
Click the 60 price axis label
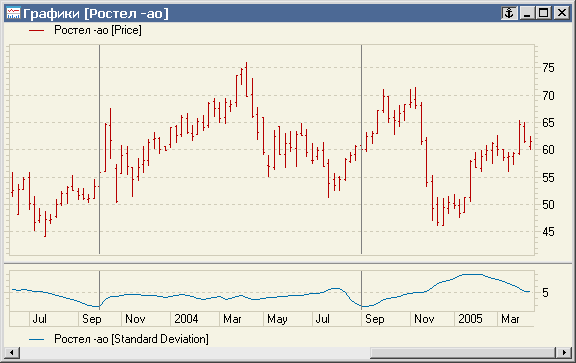pyautogui.click(x=548, y=150)
